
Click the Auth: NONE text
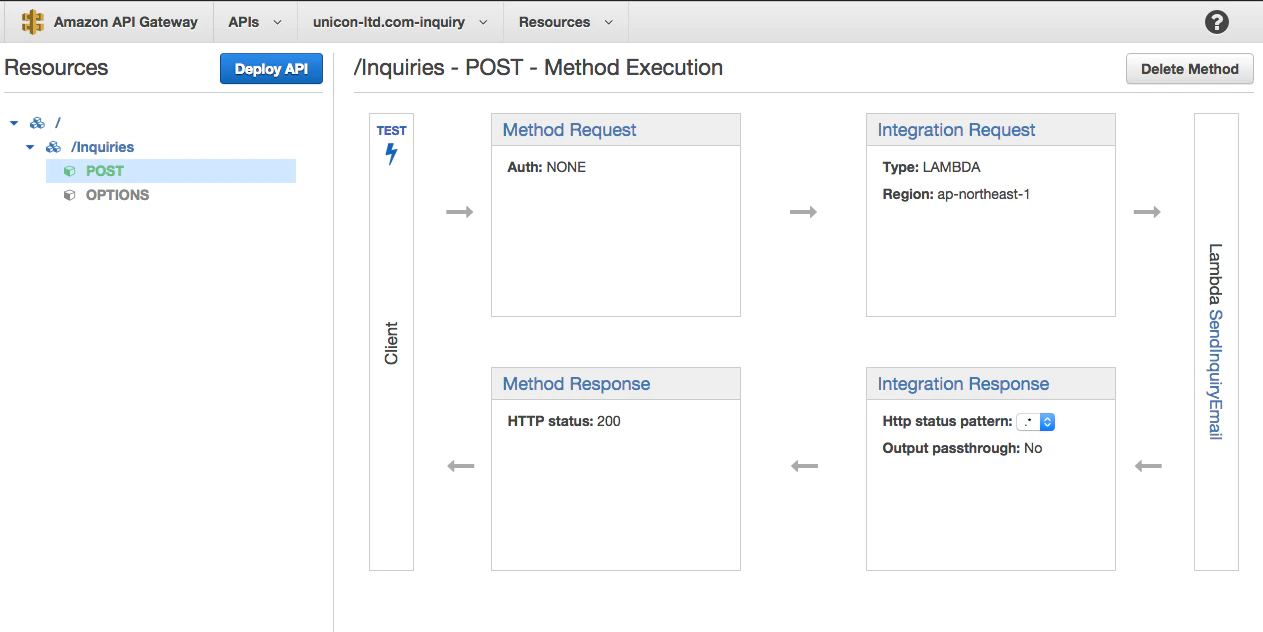[x=547, y=167]
